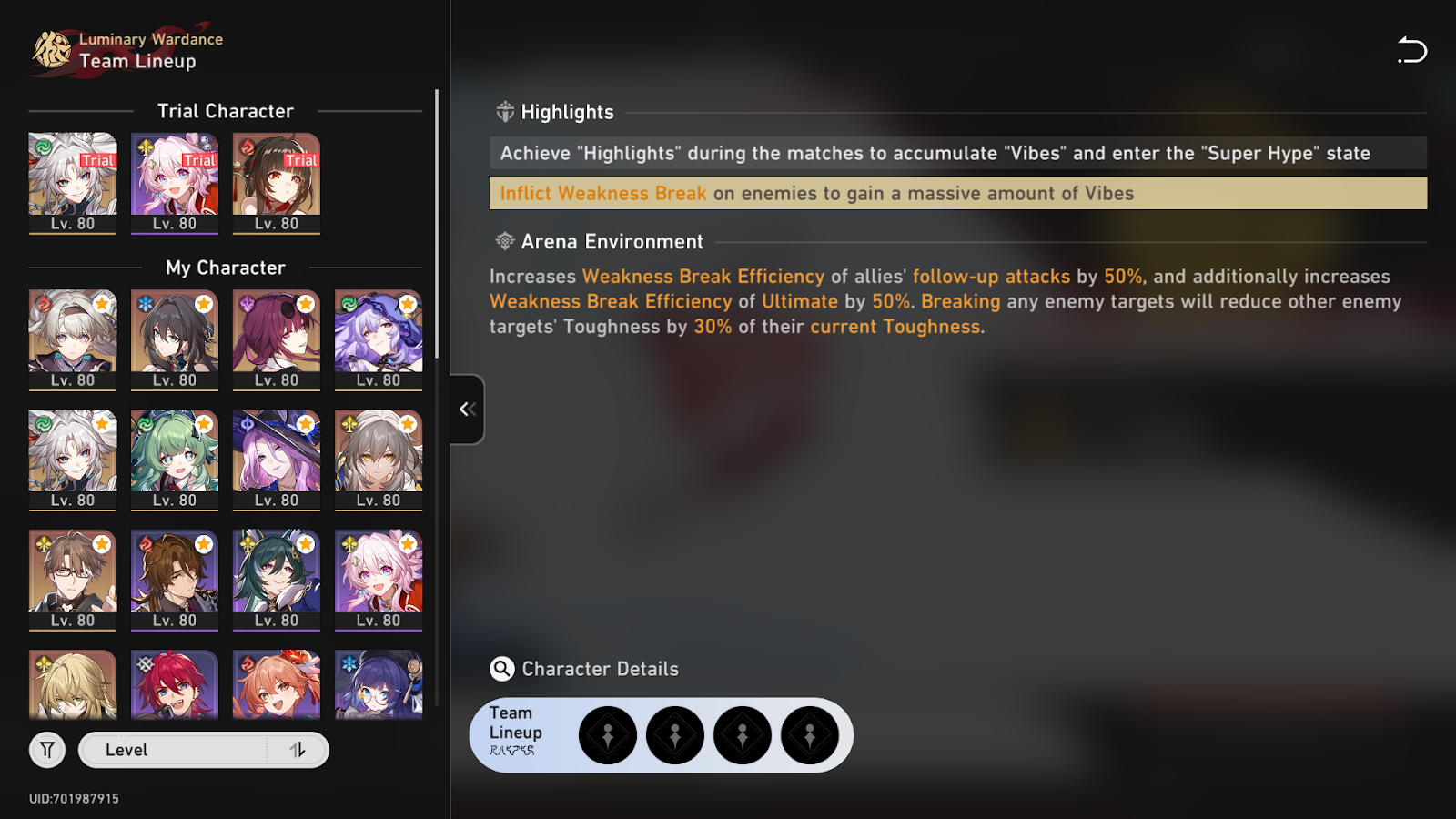This screenshot has width=1456, height=819.
Task: Select the glasses-wearing brown-haired character
Action: (73, 580)
